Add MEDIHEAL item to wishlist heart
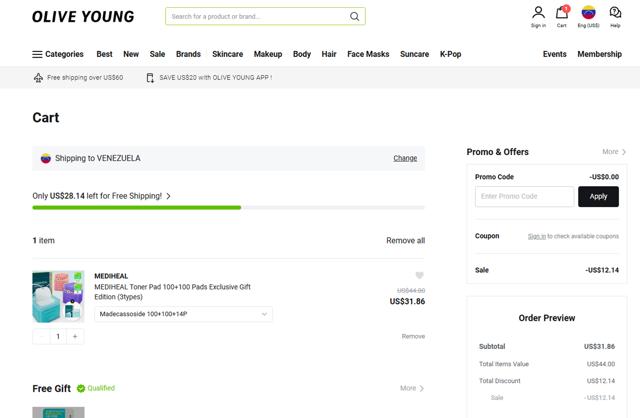 (419, 276)
